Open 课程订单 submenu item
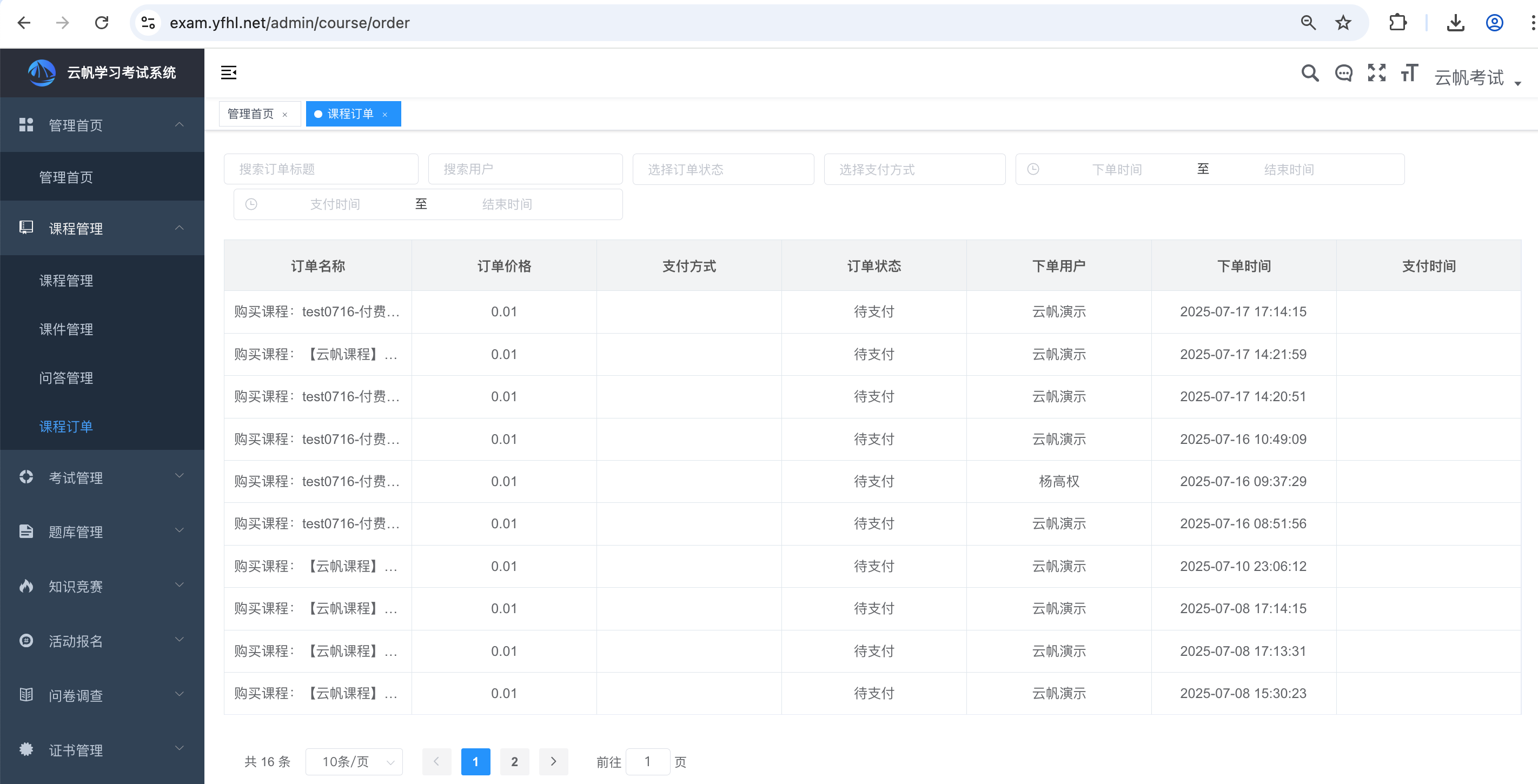 [102, 426]
